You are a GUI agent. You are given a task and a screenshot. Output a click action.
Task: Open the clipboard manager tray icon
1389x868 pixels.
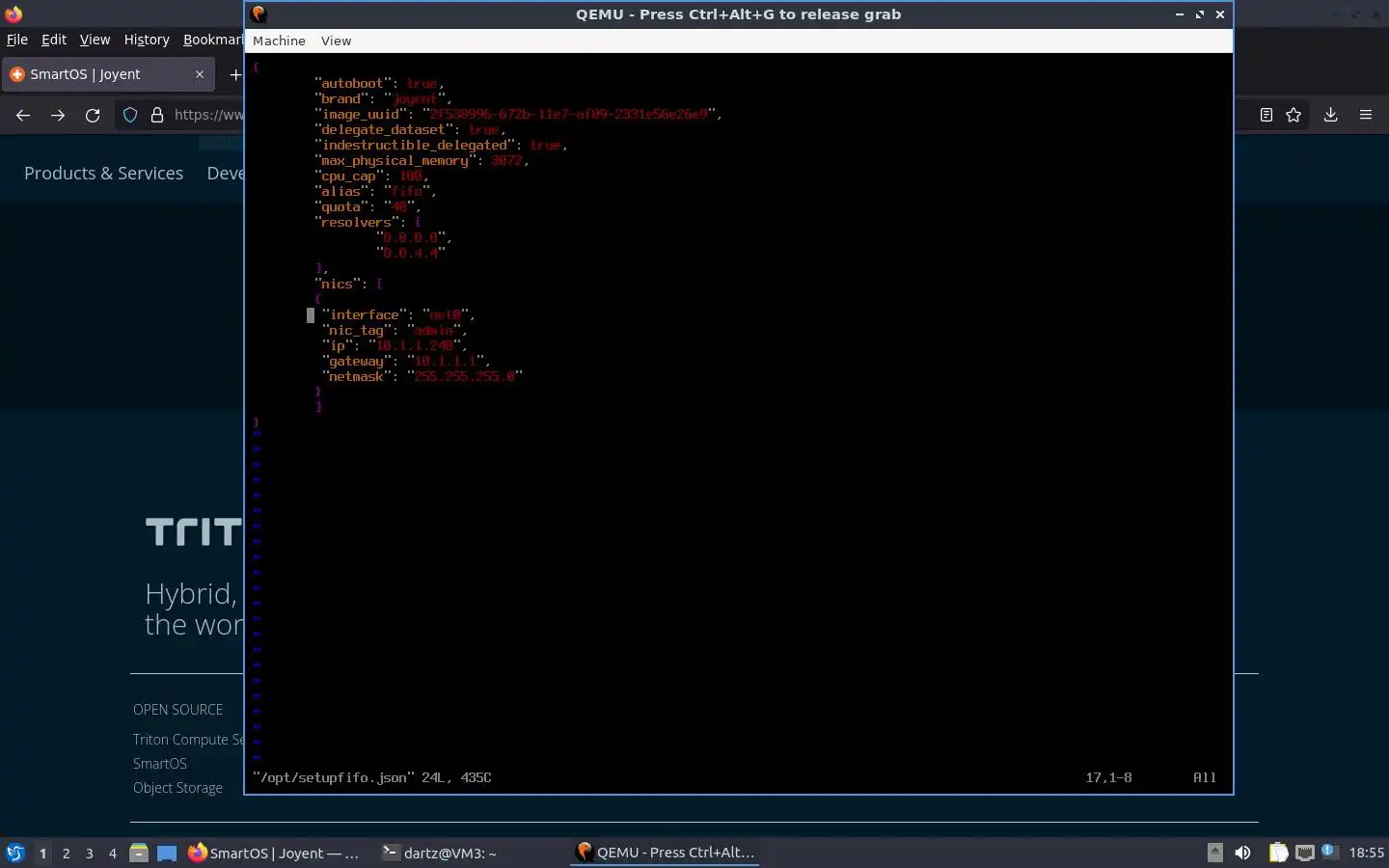tap(1278, 853)
